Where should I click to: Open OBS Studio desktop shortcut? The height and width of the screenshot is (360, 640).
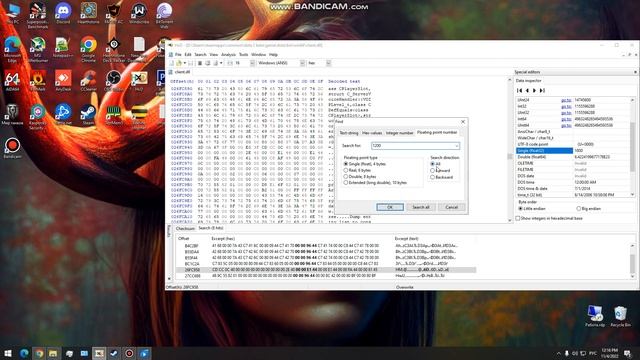tap(113, 81)
